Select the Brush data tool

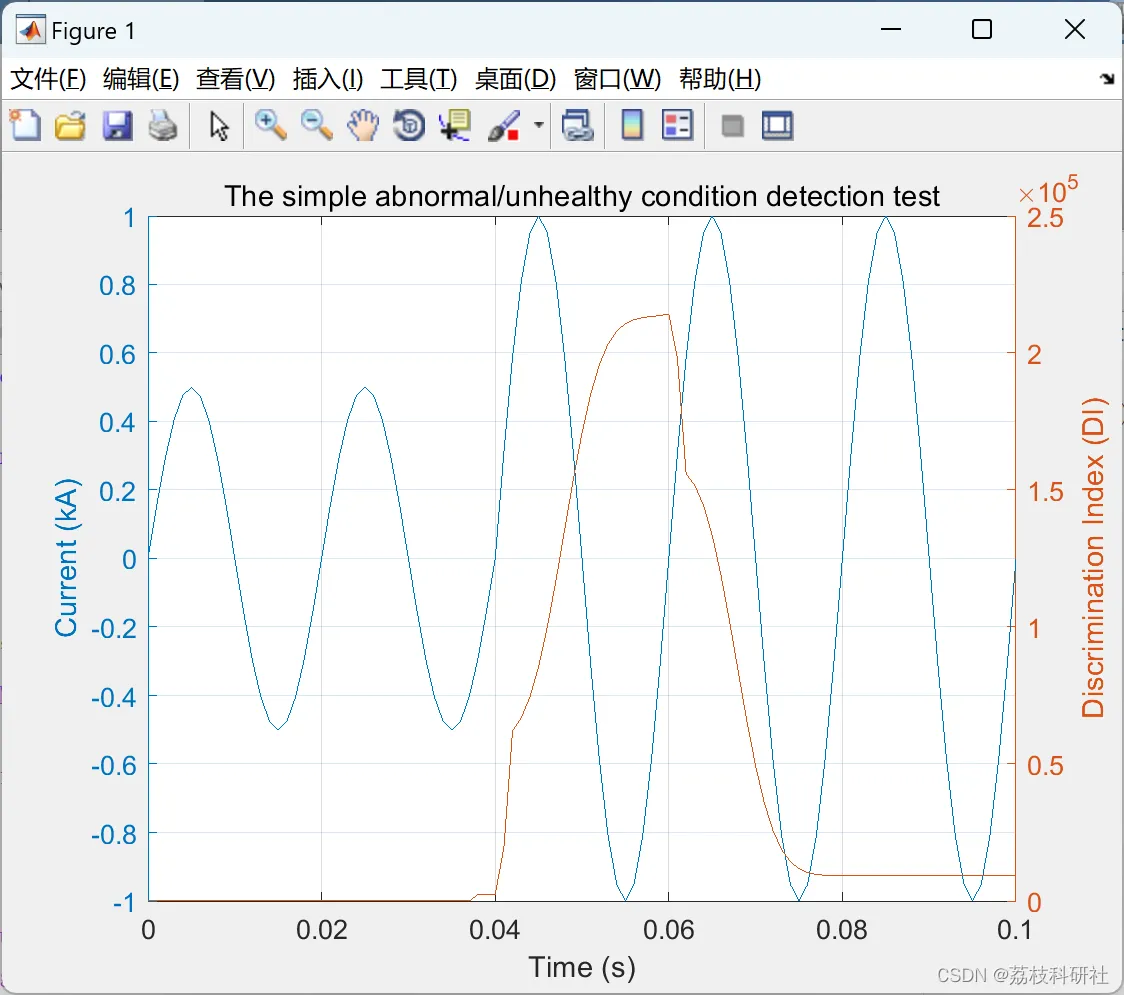tap(504, 125)
